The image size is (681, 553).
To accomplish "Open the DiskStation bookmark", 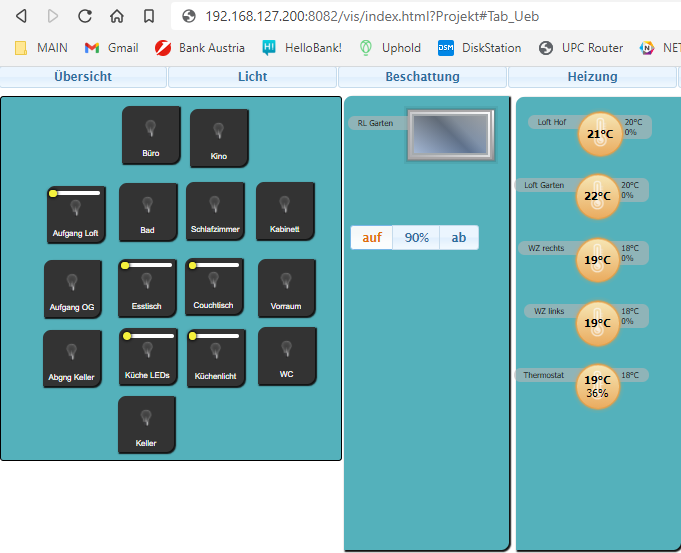I will click(479, 48).
